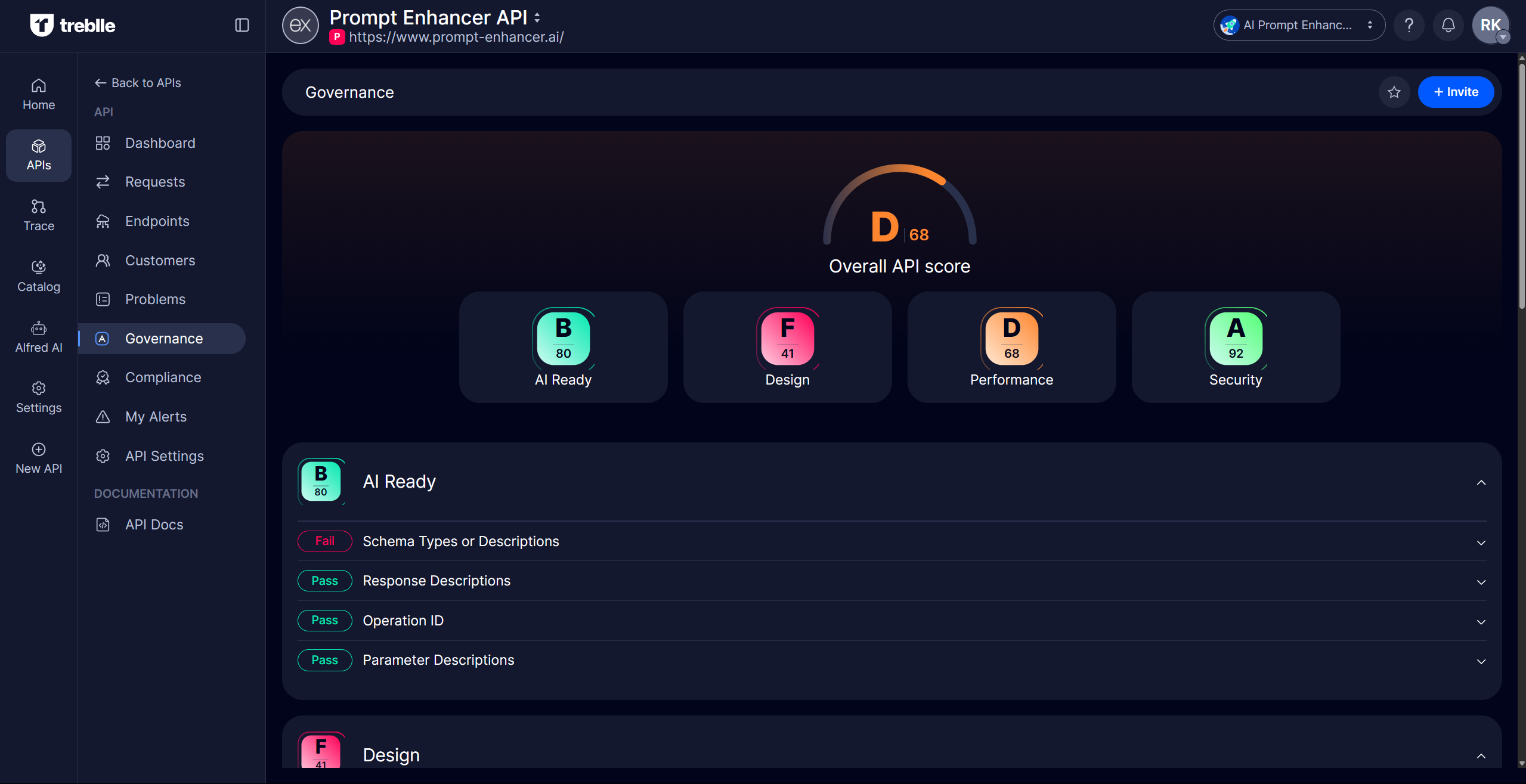Open the Dashboard menu item
The image size is (1526, 784).
[x=162, y=143]
